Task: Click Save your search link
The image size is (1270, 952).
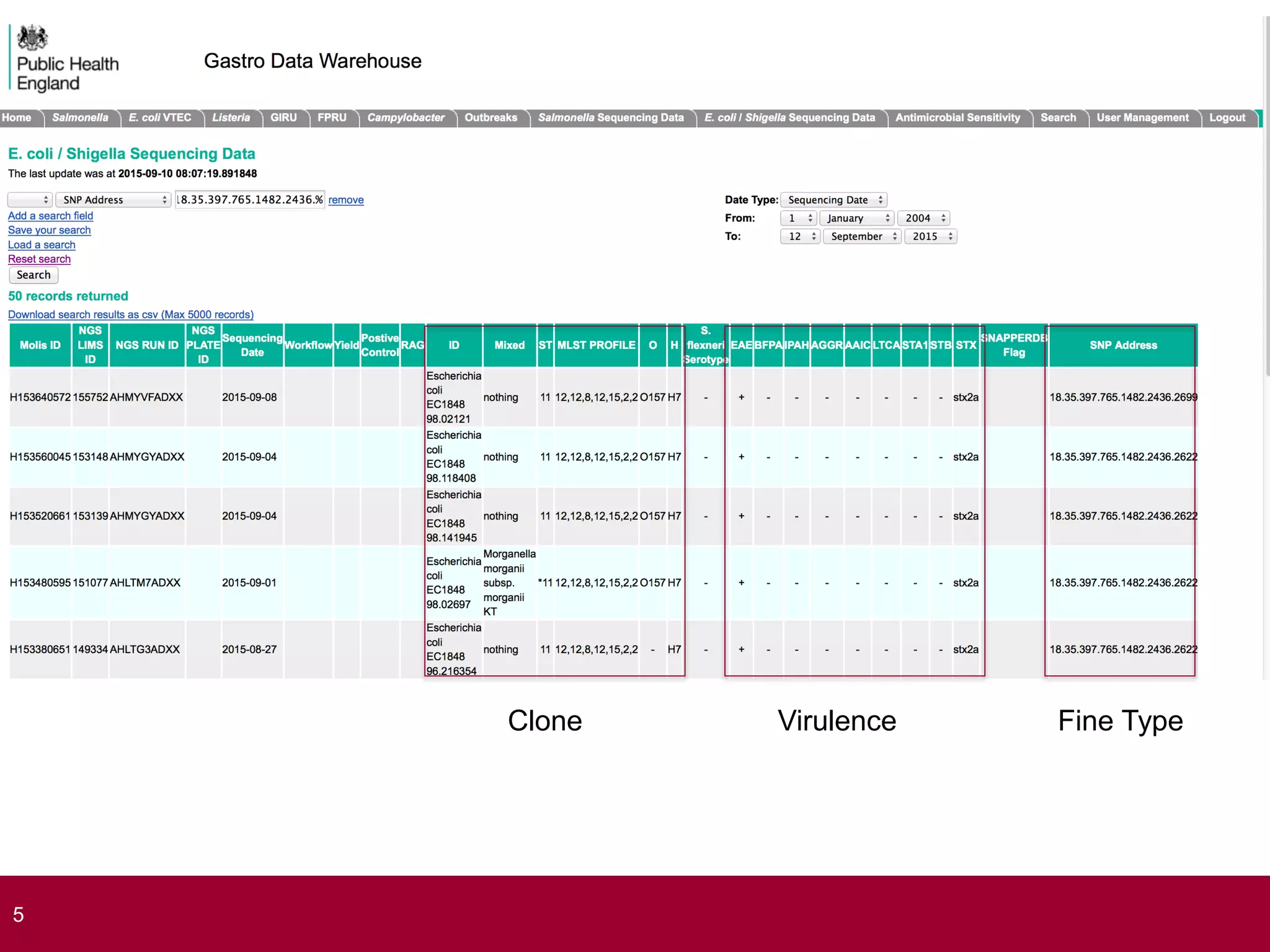Action: (49, 230)
